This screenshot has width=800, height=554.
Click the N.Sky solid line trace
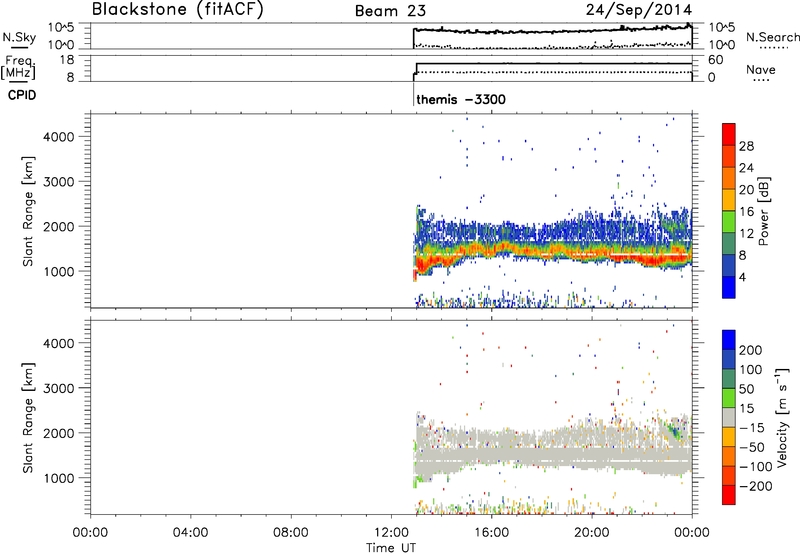pyautogui.click(x=551, y=31)
